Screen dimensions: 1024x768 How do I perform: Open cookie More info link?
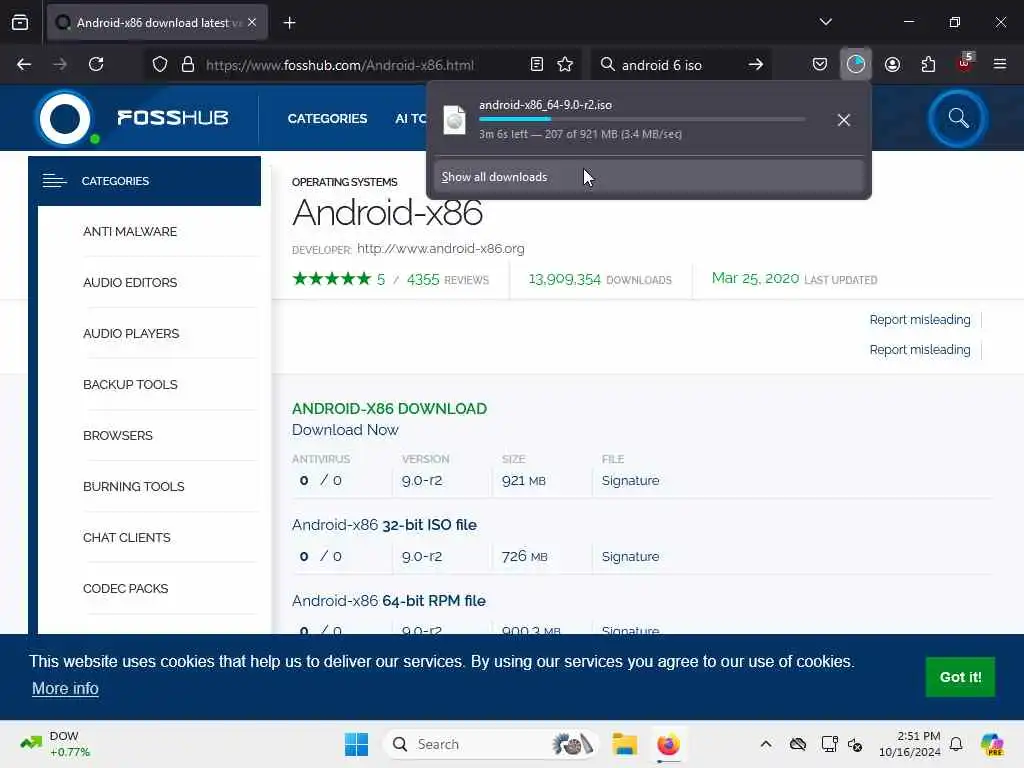[x=65, y=688]
